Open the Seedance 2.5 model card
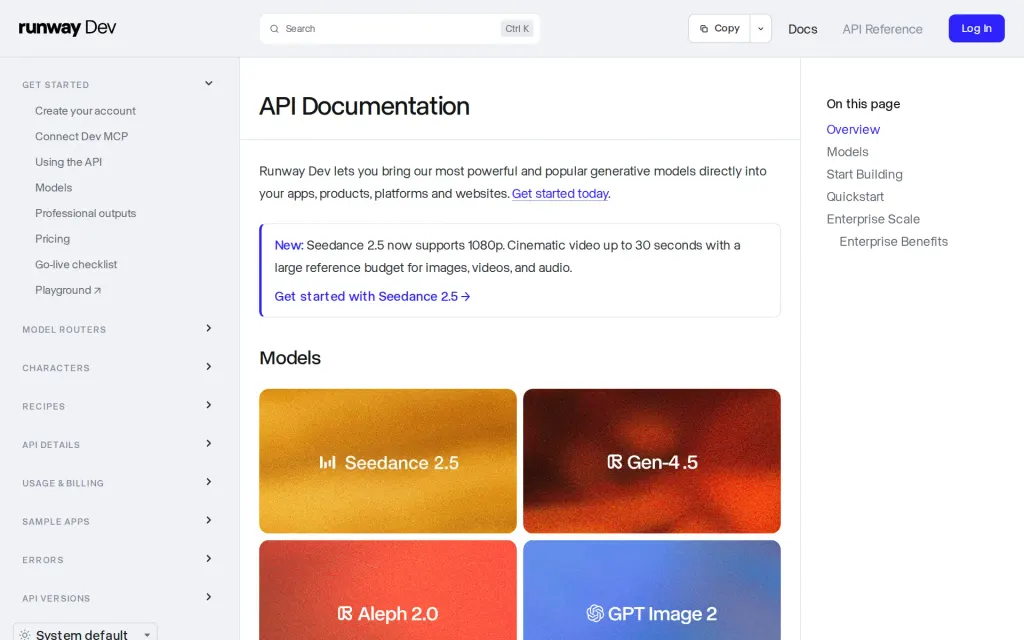The image size is (1024, 640). point(388,461)
